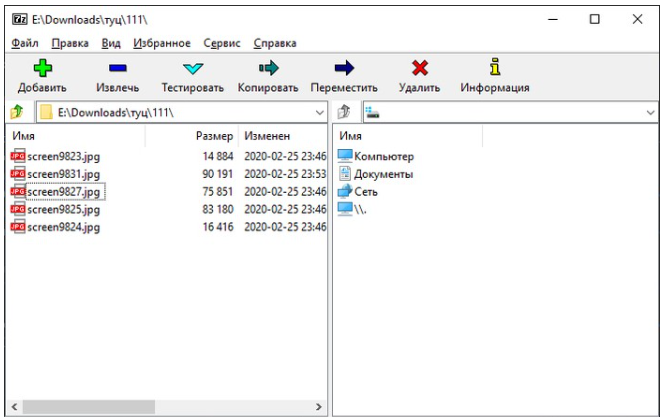Sort files by Изменен column header
This screenshot has height=417, width=661.
click(x=266, y=135)
